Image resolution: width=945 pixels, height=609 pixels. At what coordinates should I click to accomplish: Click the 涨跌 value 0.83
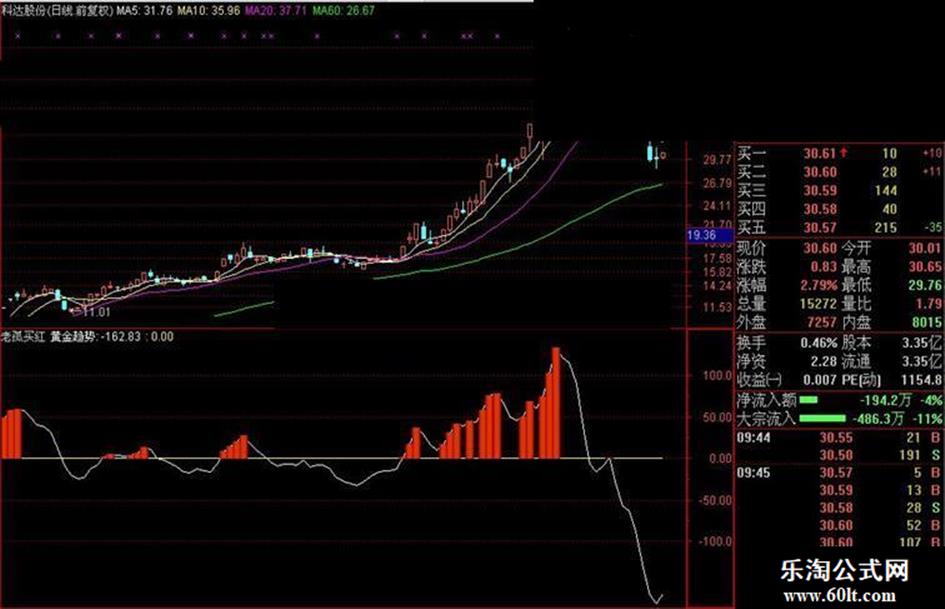[x=824, y=266]
